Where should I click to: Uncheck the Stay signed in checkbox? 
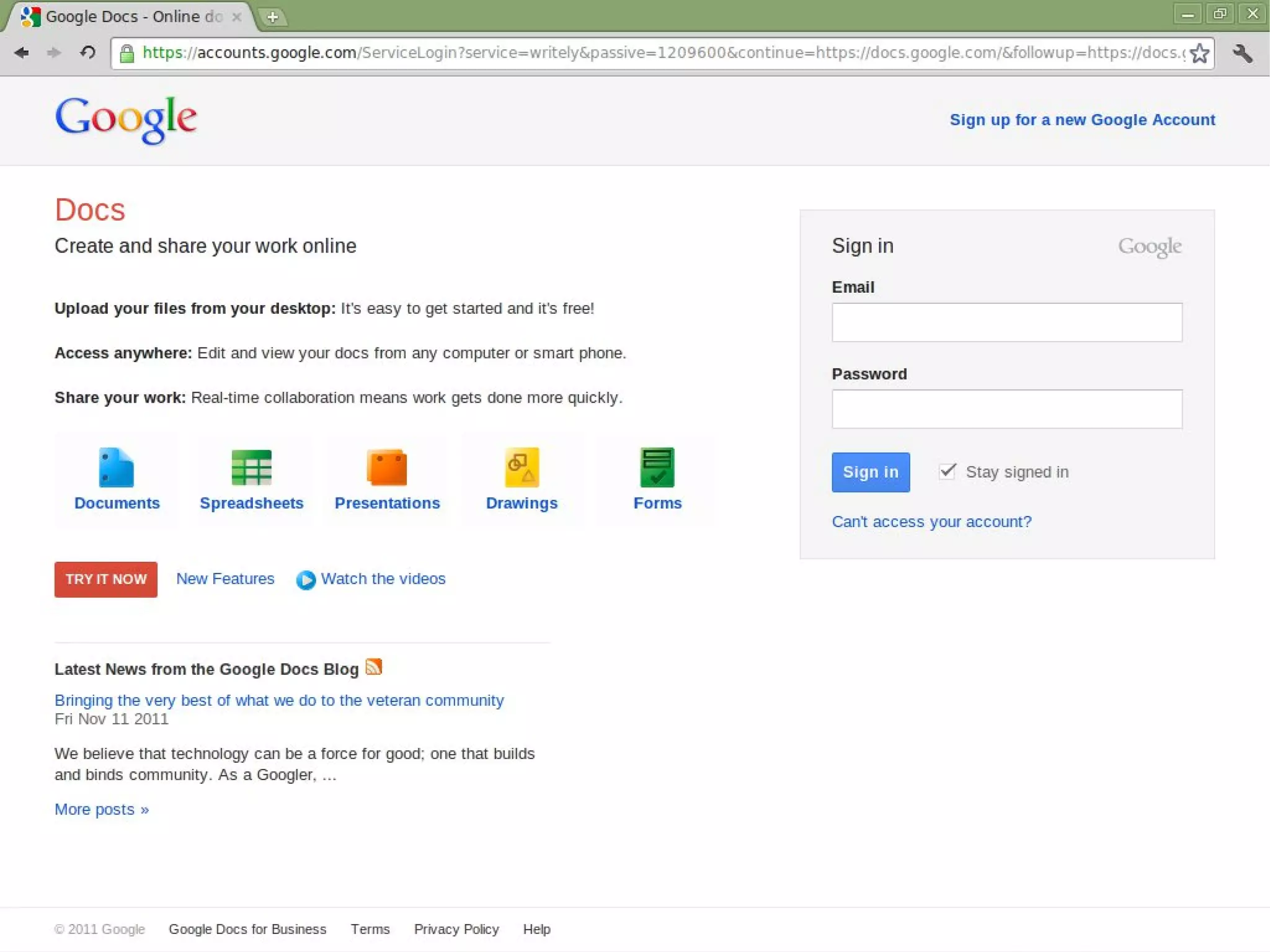947,471
